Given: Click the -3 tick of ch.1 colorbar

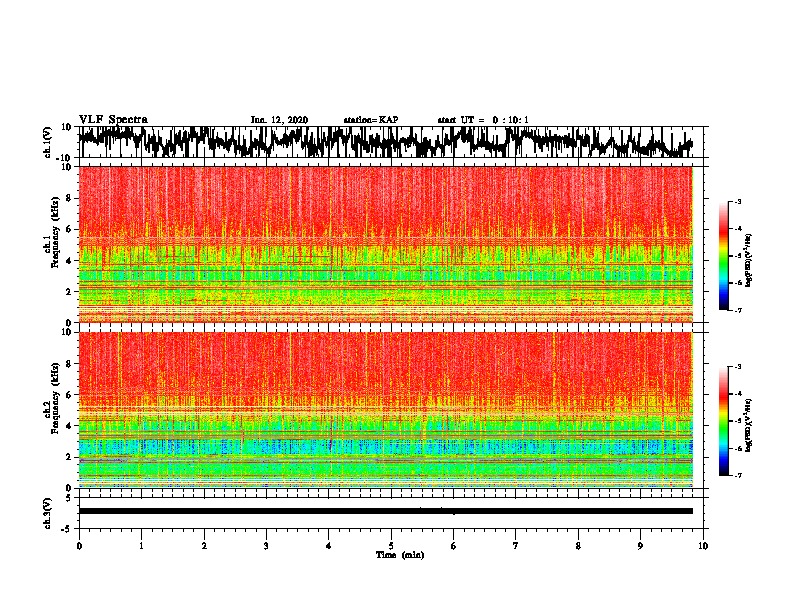Looking at the screenshot, I should (738, 201).
